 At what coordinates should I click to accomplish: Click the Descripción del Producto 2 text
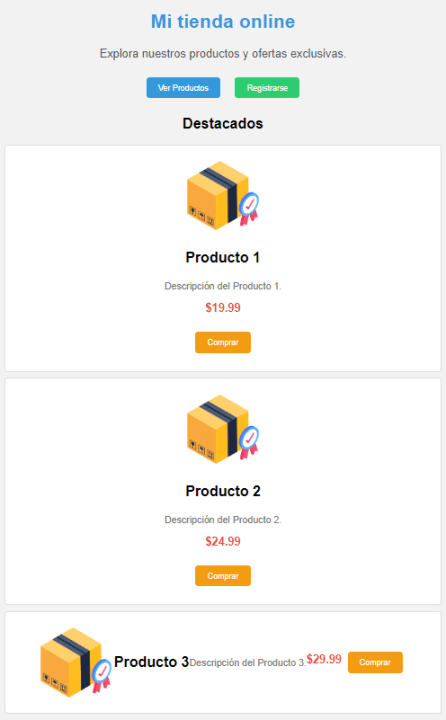[223, 520]
